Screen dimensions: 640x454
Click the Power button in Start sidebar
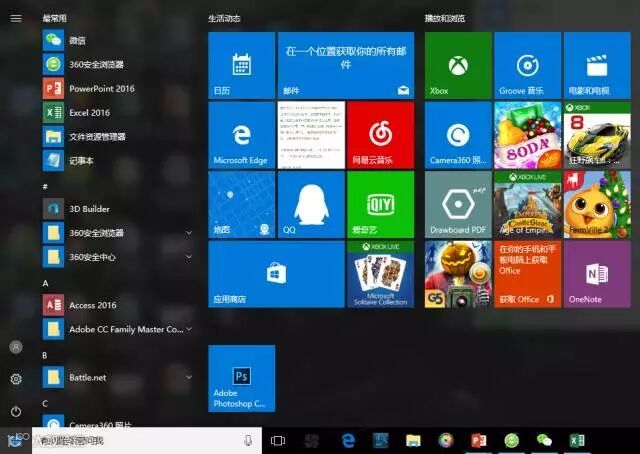point(16,411)
